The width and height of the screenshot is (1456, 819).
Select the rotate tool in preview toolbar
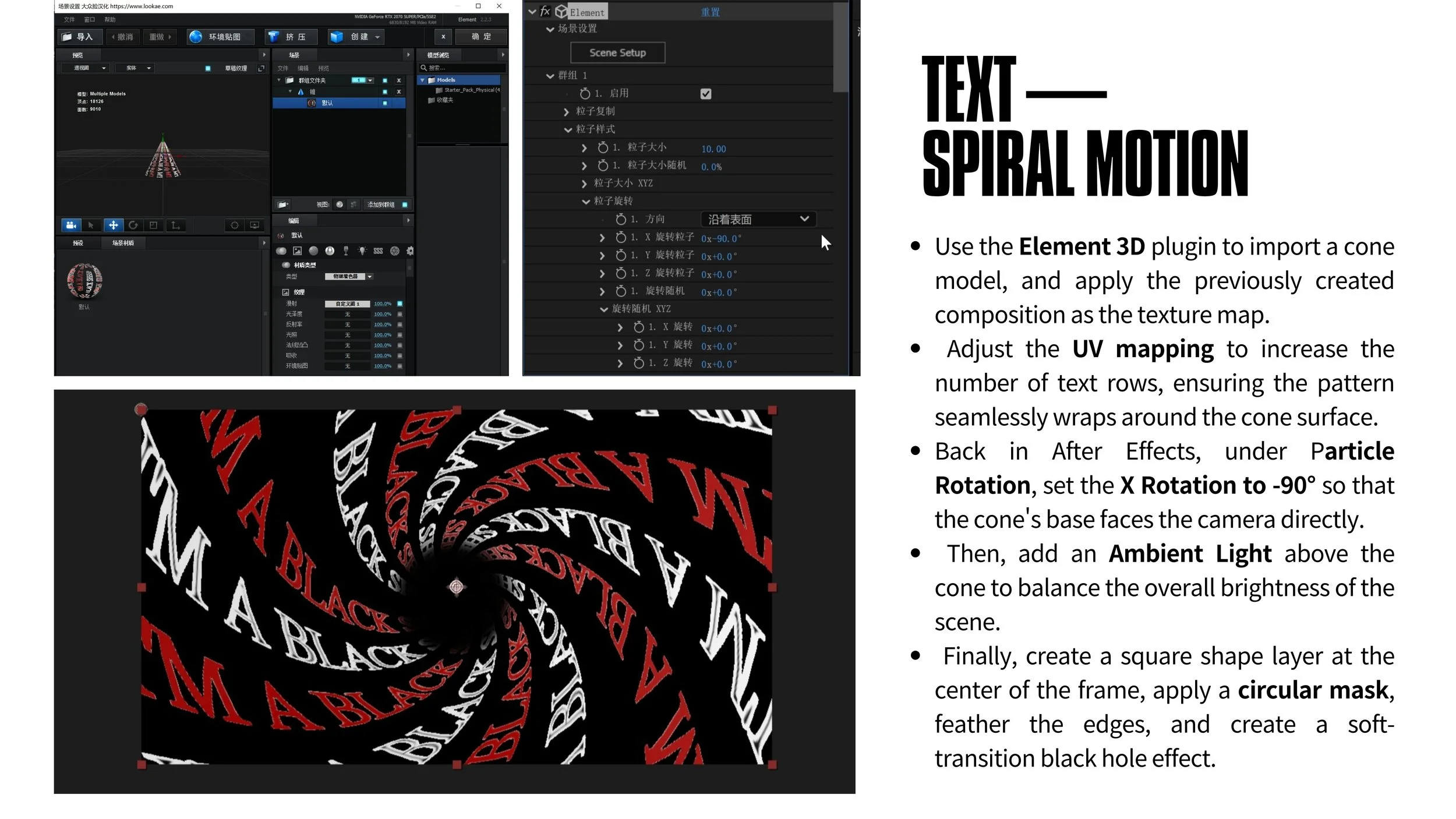click(x=133, y=225)
